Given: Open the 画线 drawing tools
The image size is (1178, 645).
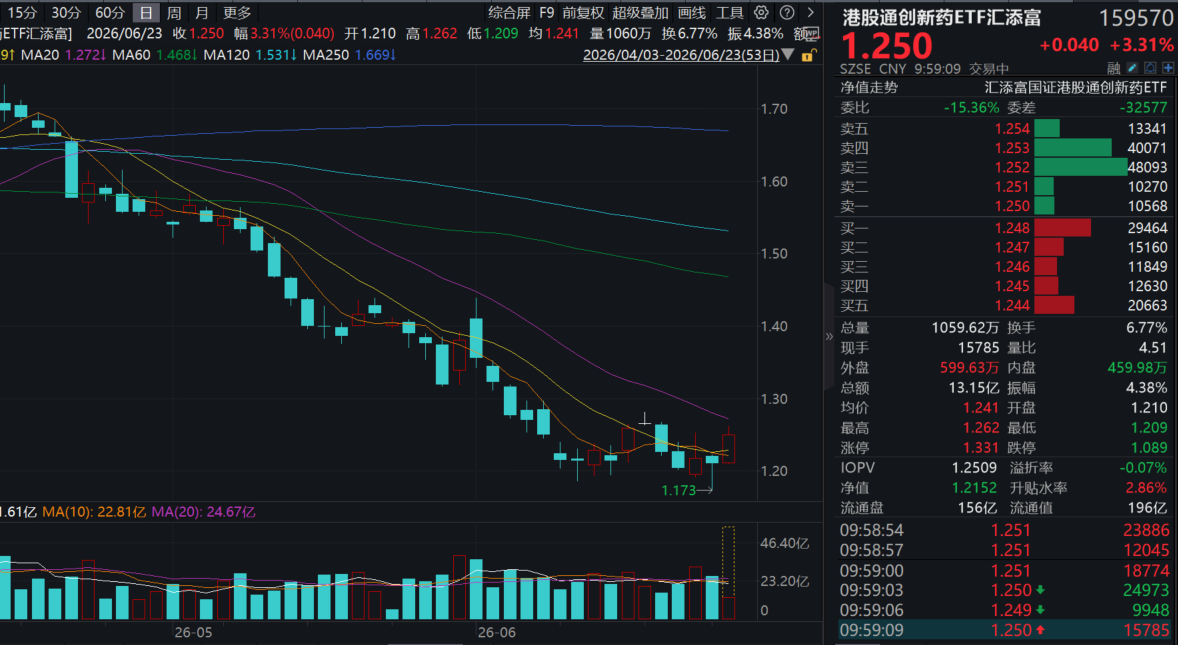Looking at the screenshot, I should click(x=691, y=13).
